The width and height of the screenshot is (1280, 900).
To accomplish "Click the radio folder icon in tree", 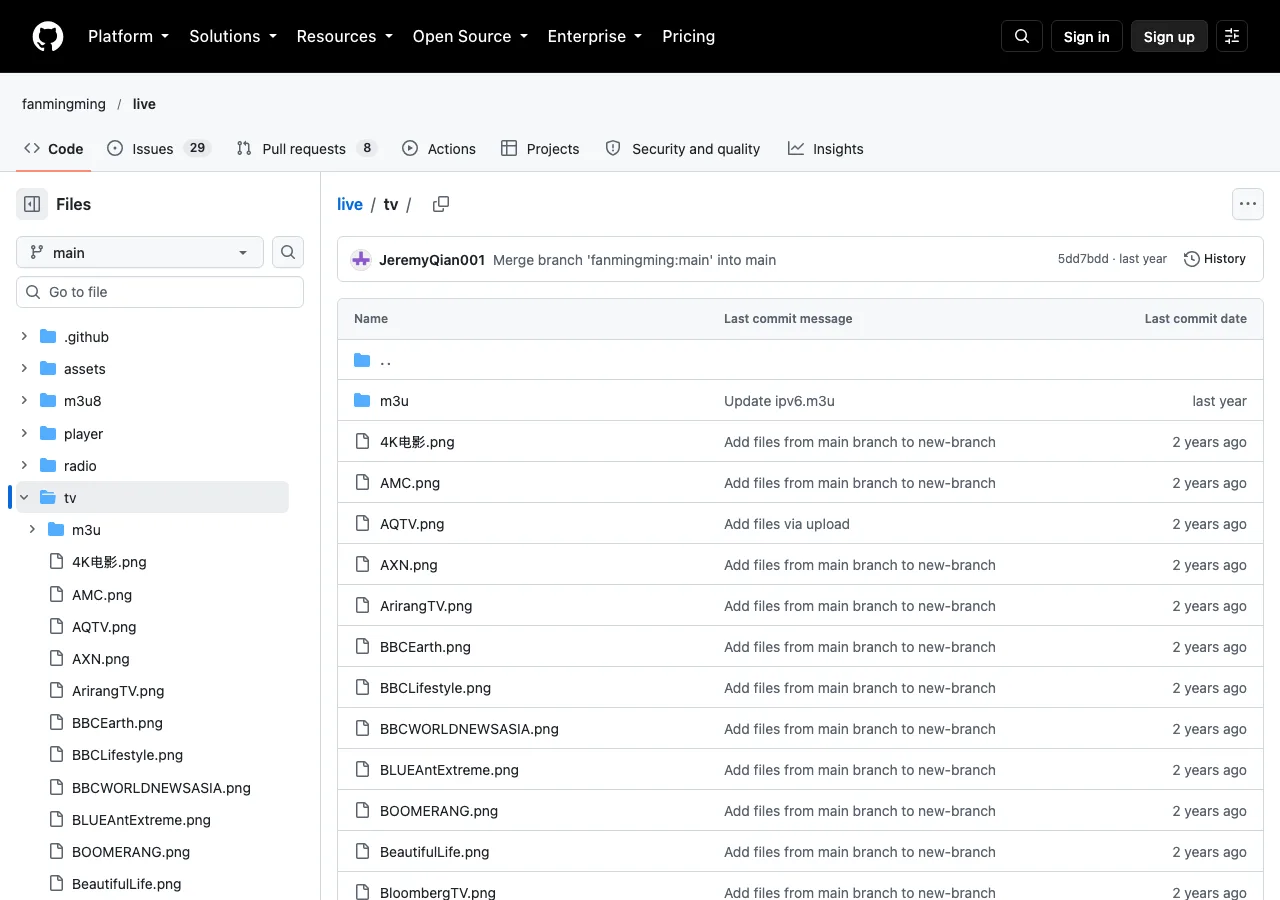I will tap(48, 466).
